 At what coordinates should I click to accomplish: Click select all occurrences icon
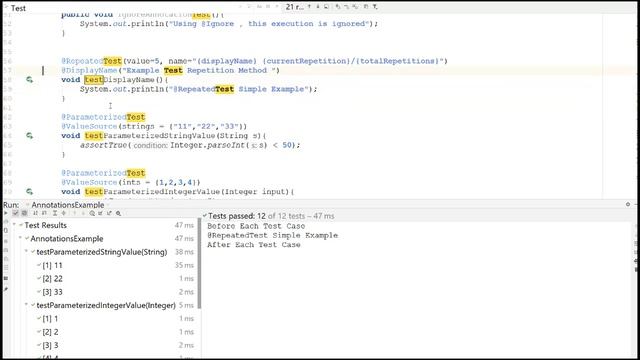356,7
